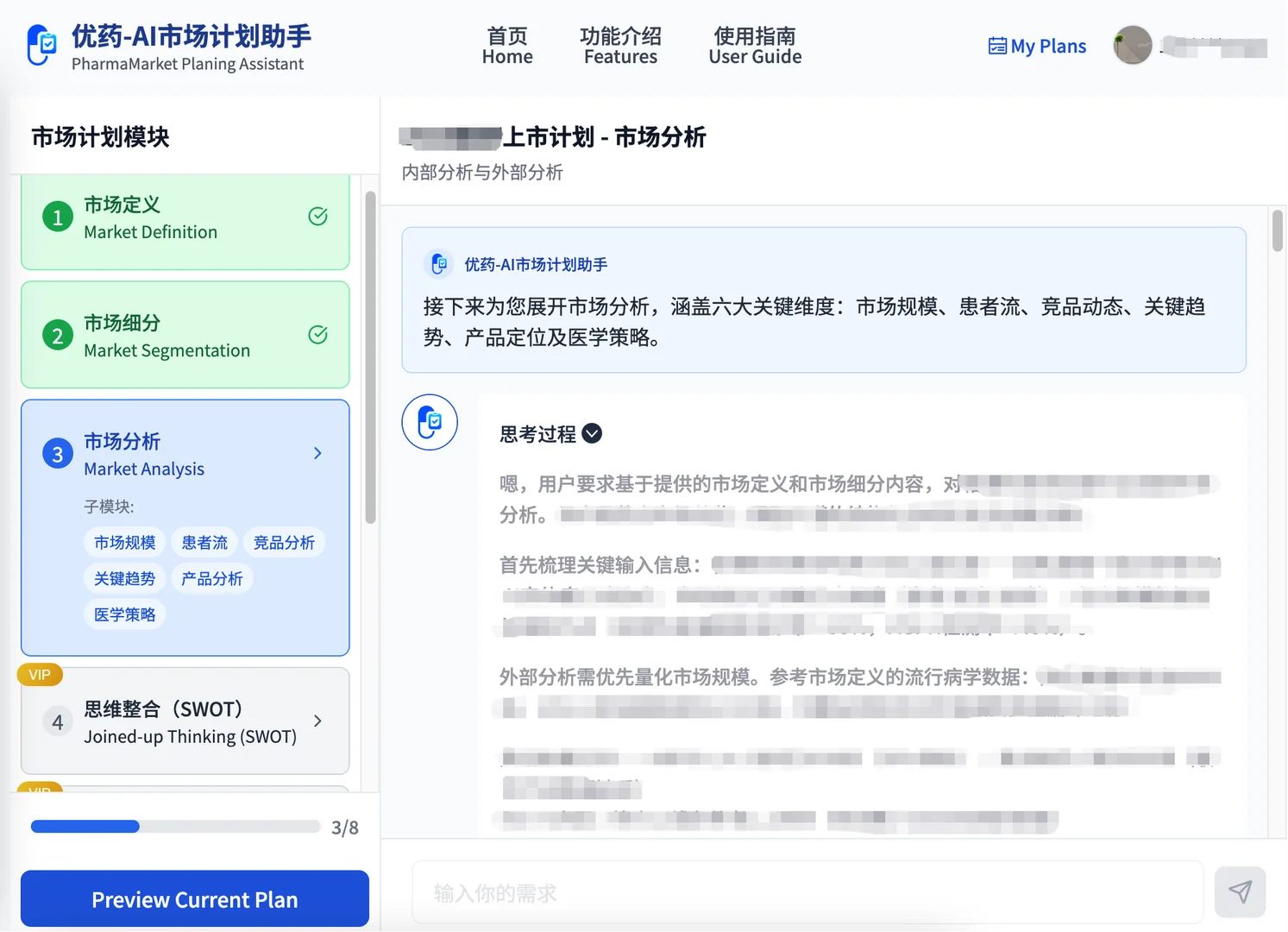The width and height of the screenshot is (1288, 932).
Task: Click the Market Segmentation completed checkmark icon
Action: click(317, 335)
